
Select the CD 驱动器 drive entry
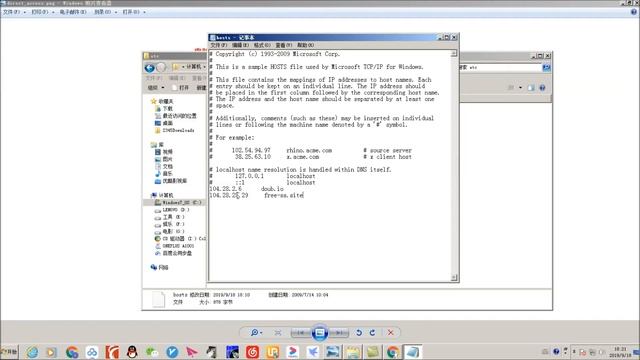(180, 239)
